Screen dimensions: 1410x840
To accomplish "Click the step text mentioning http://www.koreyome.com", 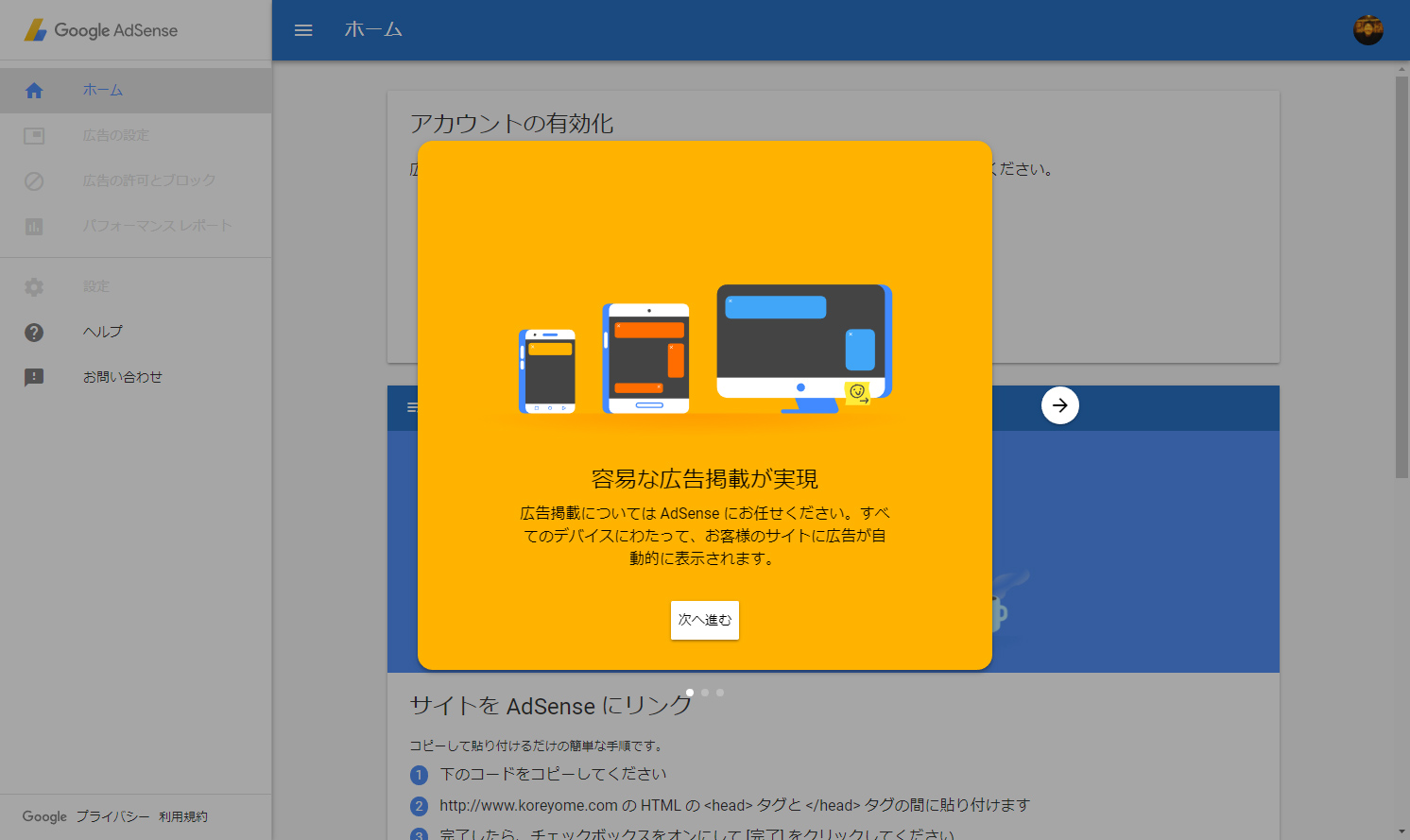I will [x=734, y=805].
